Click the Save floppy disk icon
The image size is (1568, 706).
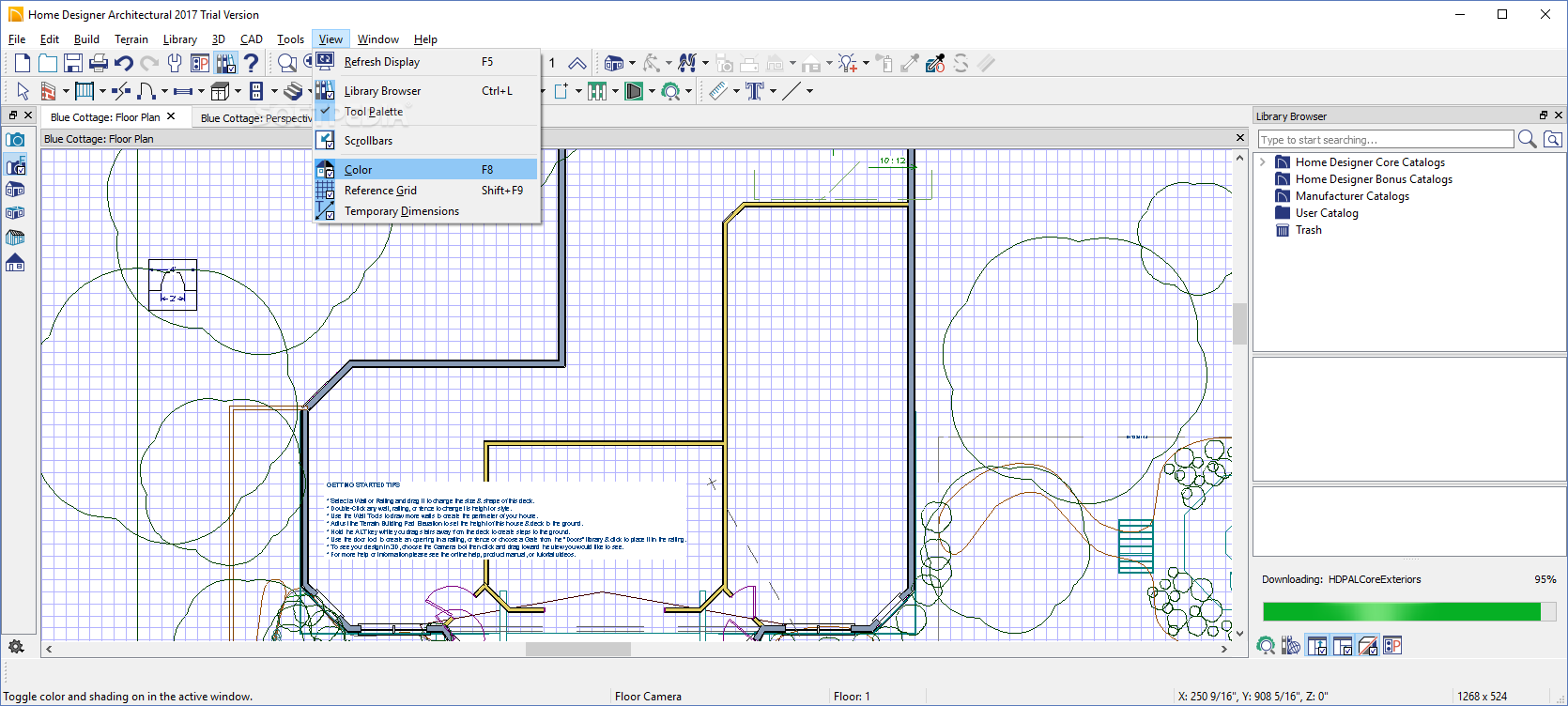point(72,63)
